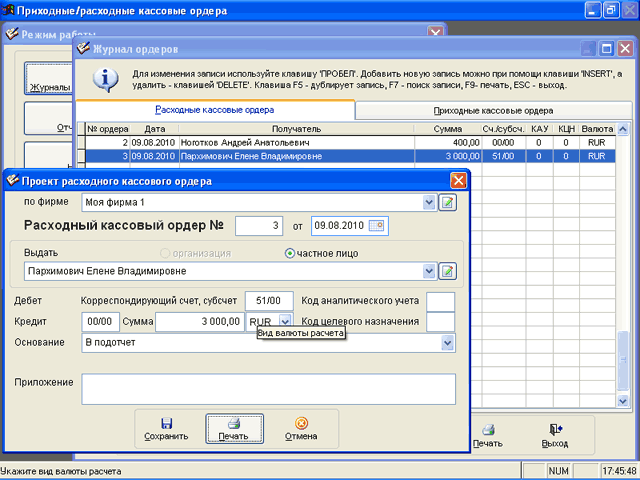
Task: Click the Выход exit door icon
Action: pyautogui.click(x=556, y=429)
